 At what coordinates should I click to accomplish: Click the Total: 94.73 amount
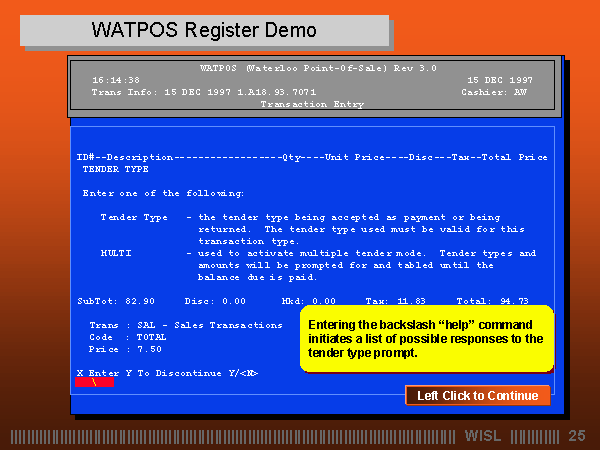coord(492,300)
